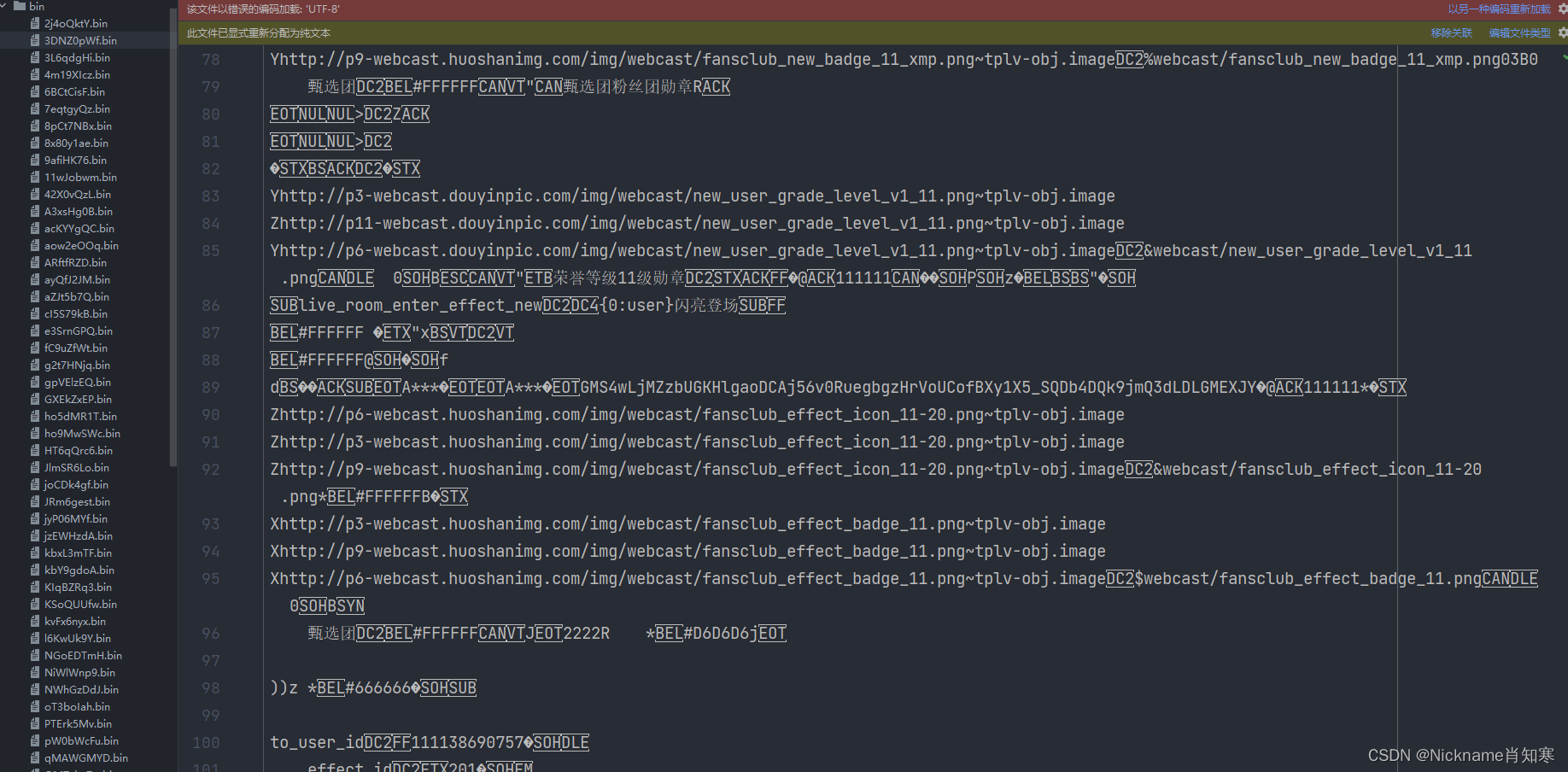The width and height of the screenshot is (1568, 772).
Task: Open file cI5S79kB.bin
Action: click(x=76, y=313)
